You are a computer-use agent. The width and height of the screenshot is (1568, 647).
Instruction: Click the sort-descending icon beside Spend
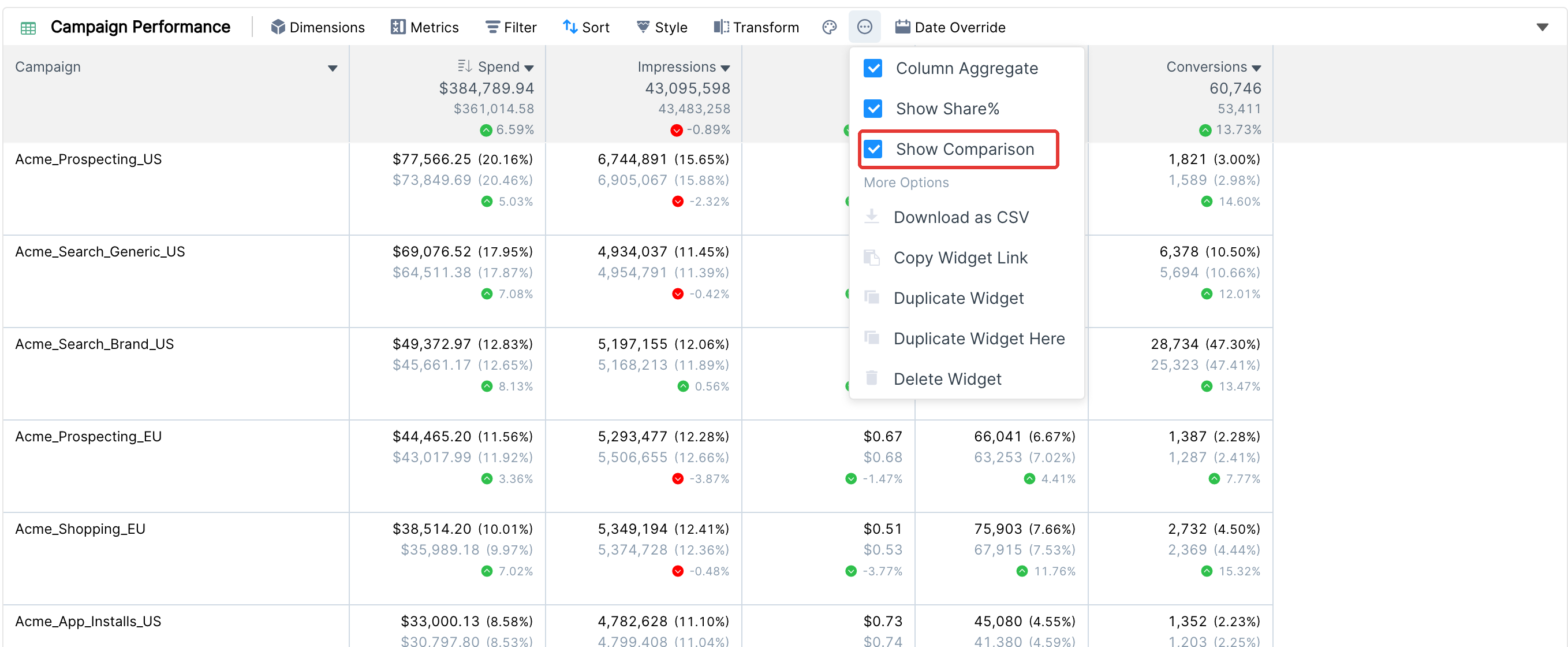[464, 66]
